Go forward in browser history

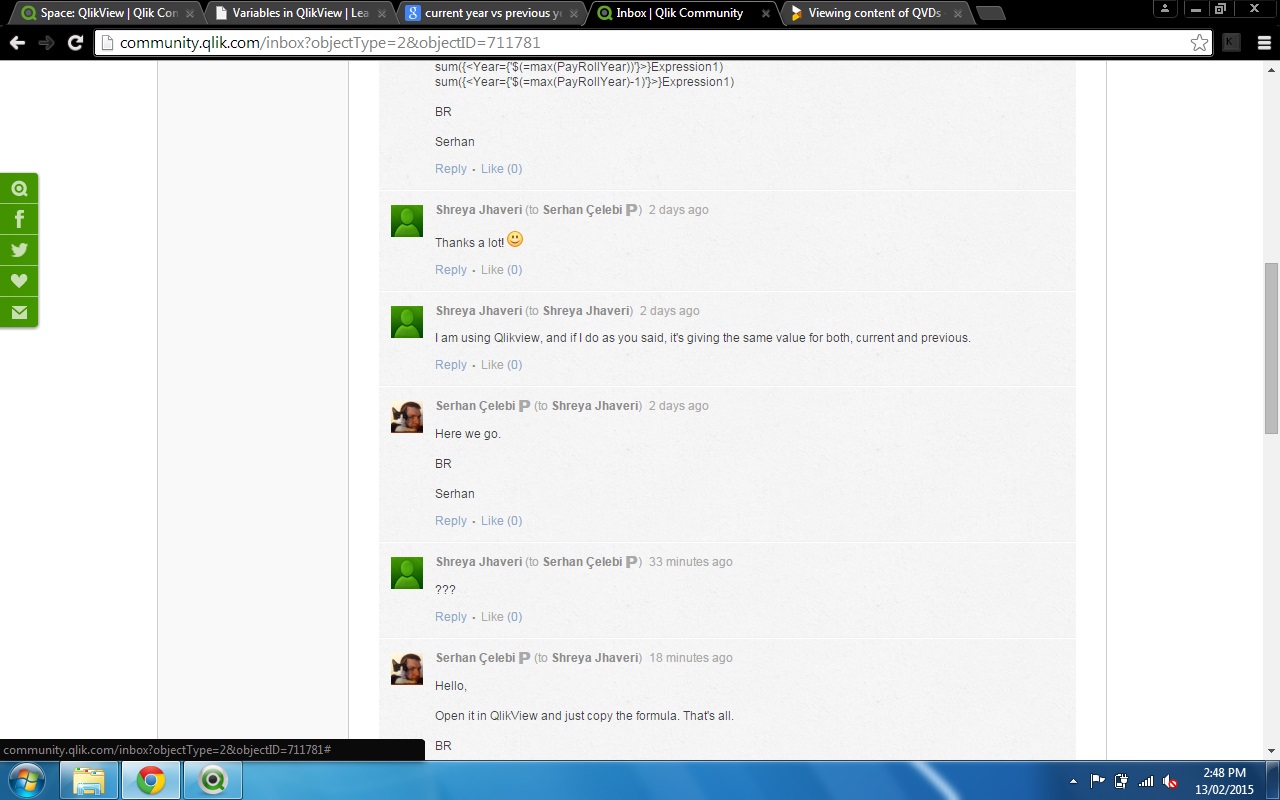point(46,43)
